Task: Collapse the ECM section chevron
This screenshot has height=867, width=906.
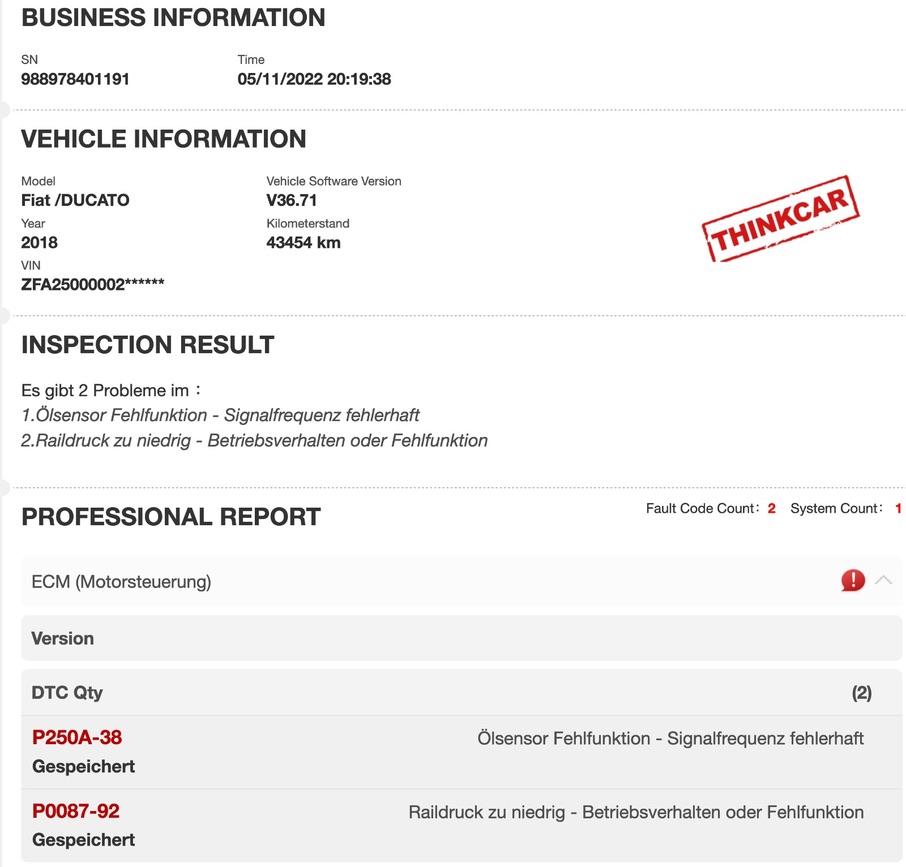Action: [x=883, y=580]
